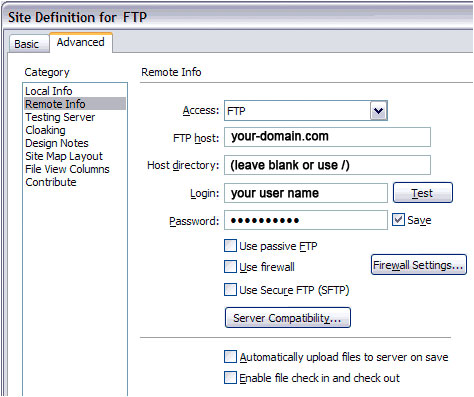Image resolution: width=474 pixels, height=397 pixels.
Task: Click the Test connection button
Action: coord(423,193)
